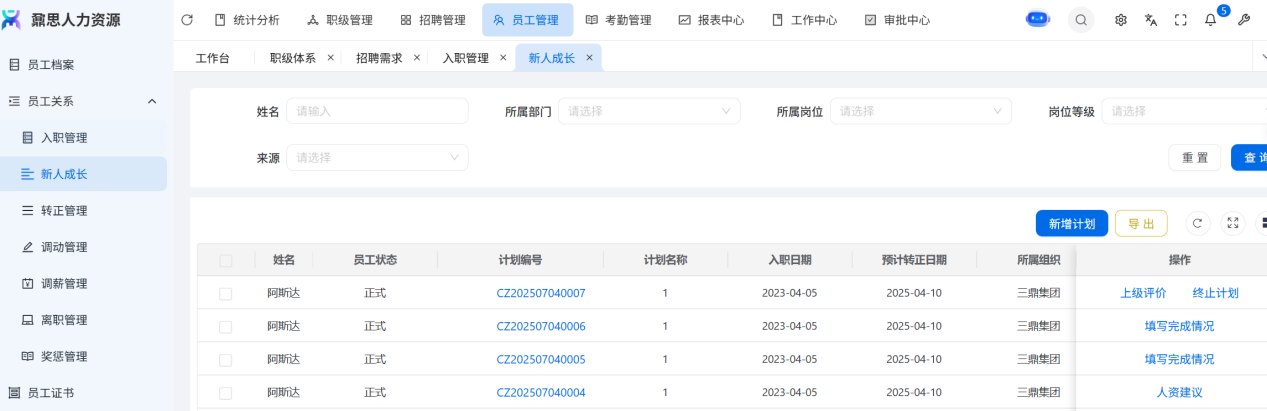Check the row for plan CZ202507040007
This screenshot has height=411, width=1267.
click(x=225, y=293)
